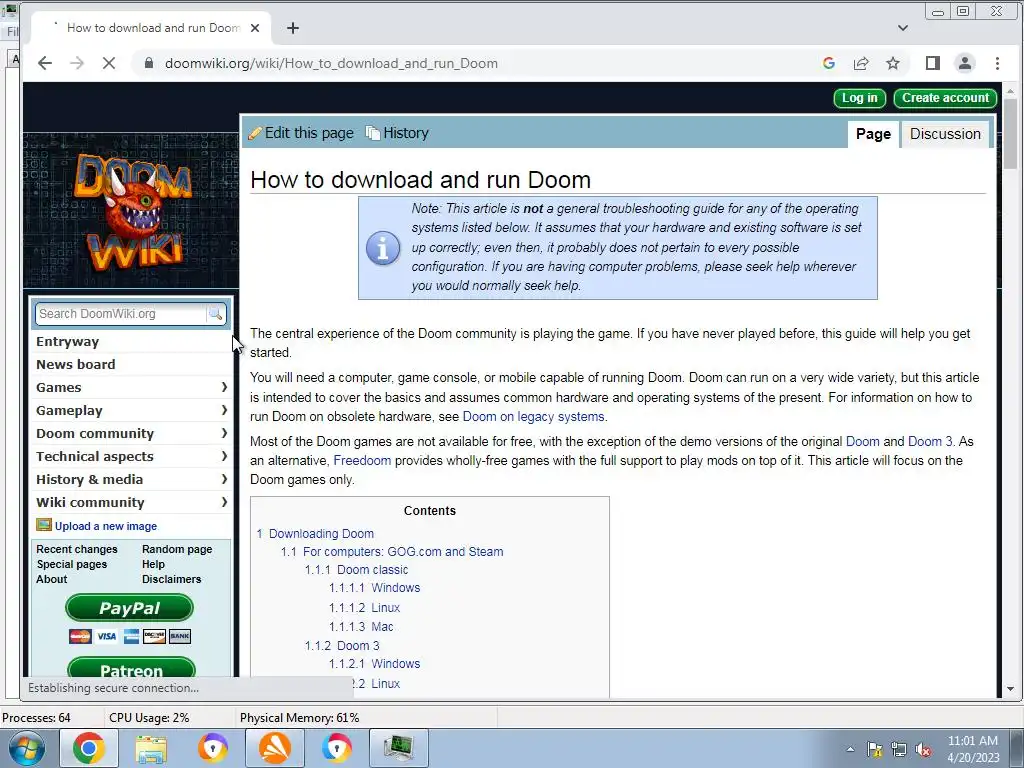The image size is (1024, 768).
Task: Open the site security lock info
Action: coord(149,63)
